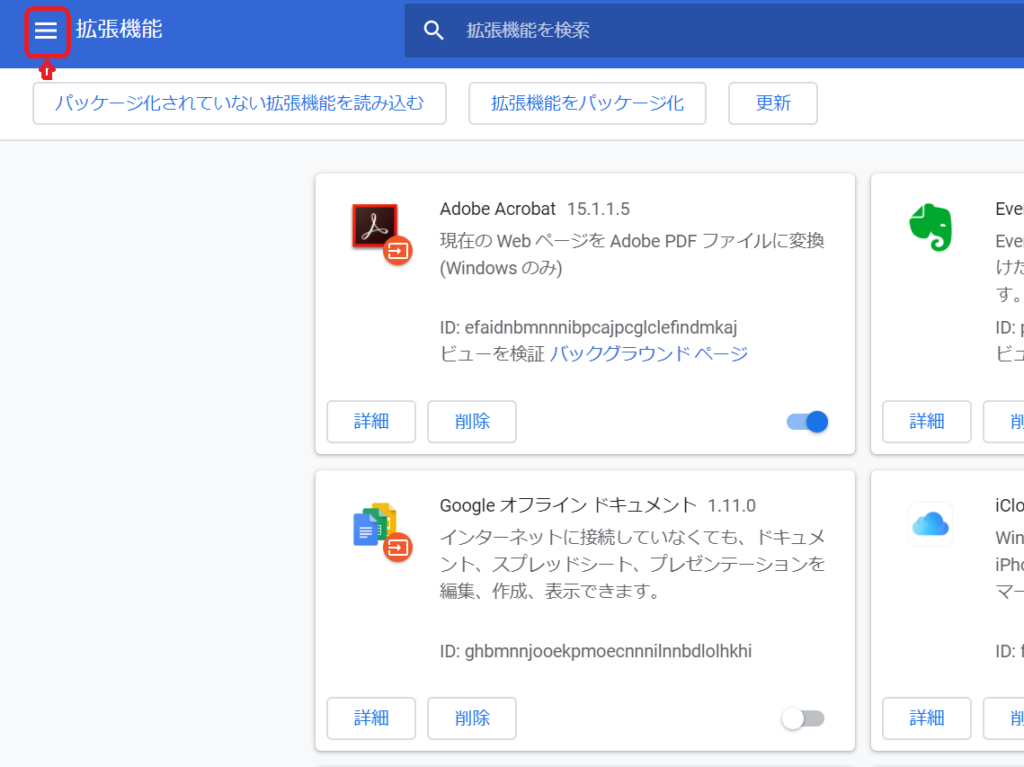The height and width of the screenshot is (767, 1024).
Task: Click the 更新 button
Action: [x=773, y=103]
